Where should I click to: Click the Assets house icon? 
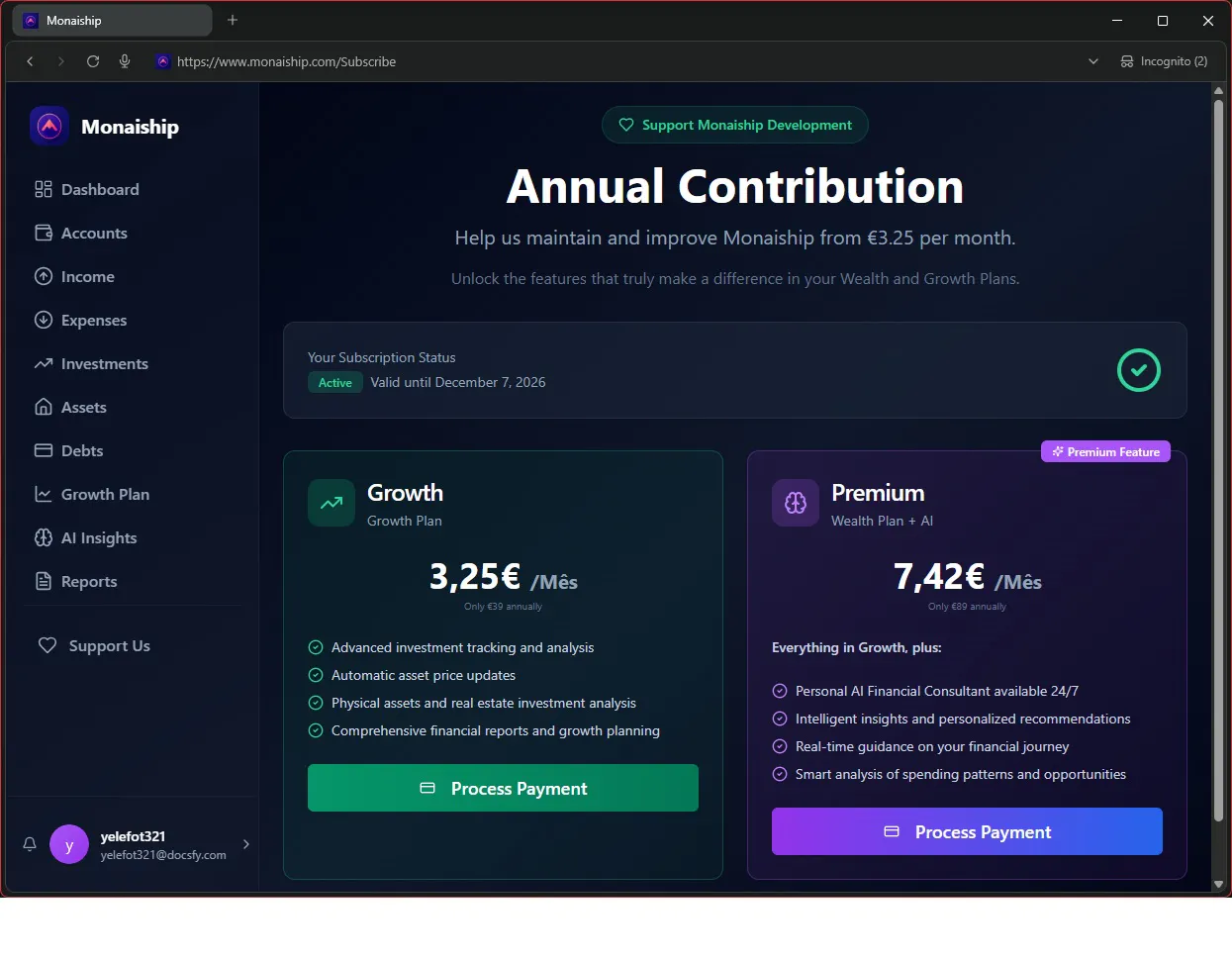[44, 407]
